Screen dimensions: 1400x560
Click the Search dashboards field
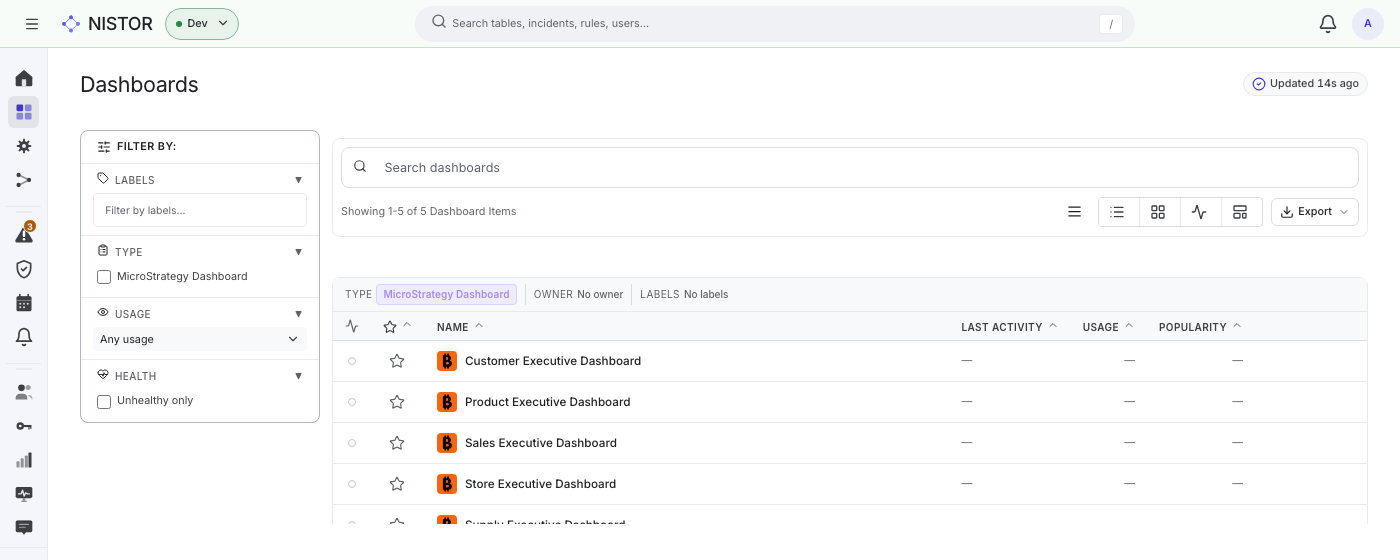(x=850, y=168)
